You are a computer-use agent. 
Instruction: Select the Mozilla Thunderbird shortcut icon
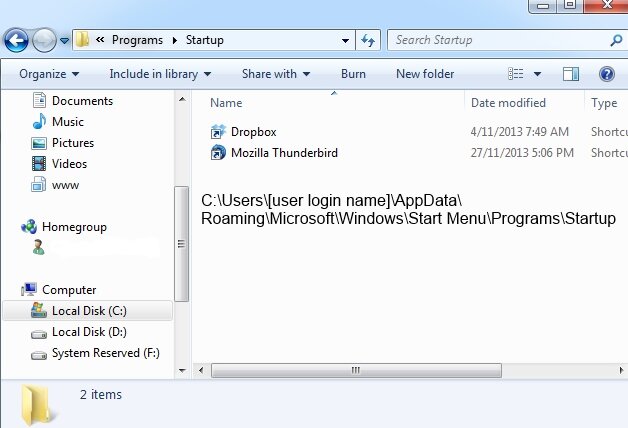218,153
